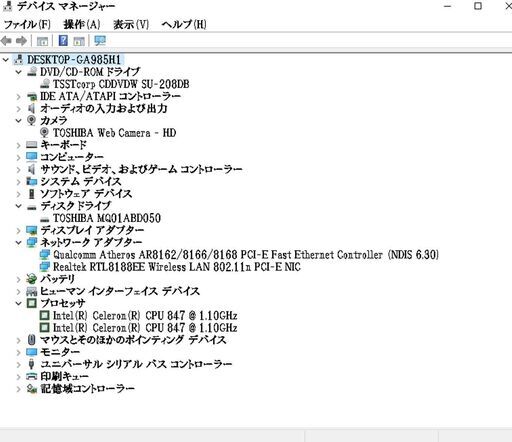Expand the バッテリ category

(19, 279)
